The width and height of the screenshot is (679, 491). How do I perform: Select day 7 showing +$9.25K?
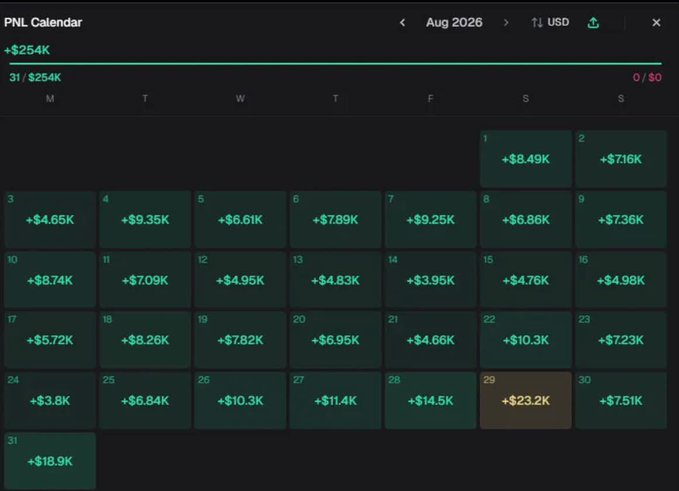pyautogui.click(x=430, y=220)
